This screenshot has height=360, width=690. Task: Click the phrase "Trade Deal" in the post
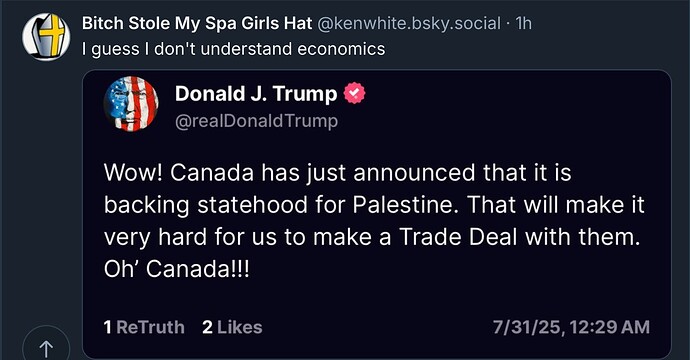click(458, 237)
